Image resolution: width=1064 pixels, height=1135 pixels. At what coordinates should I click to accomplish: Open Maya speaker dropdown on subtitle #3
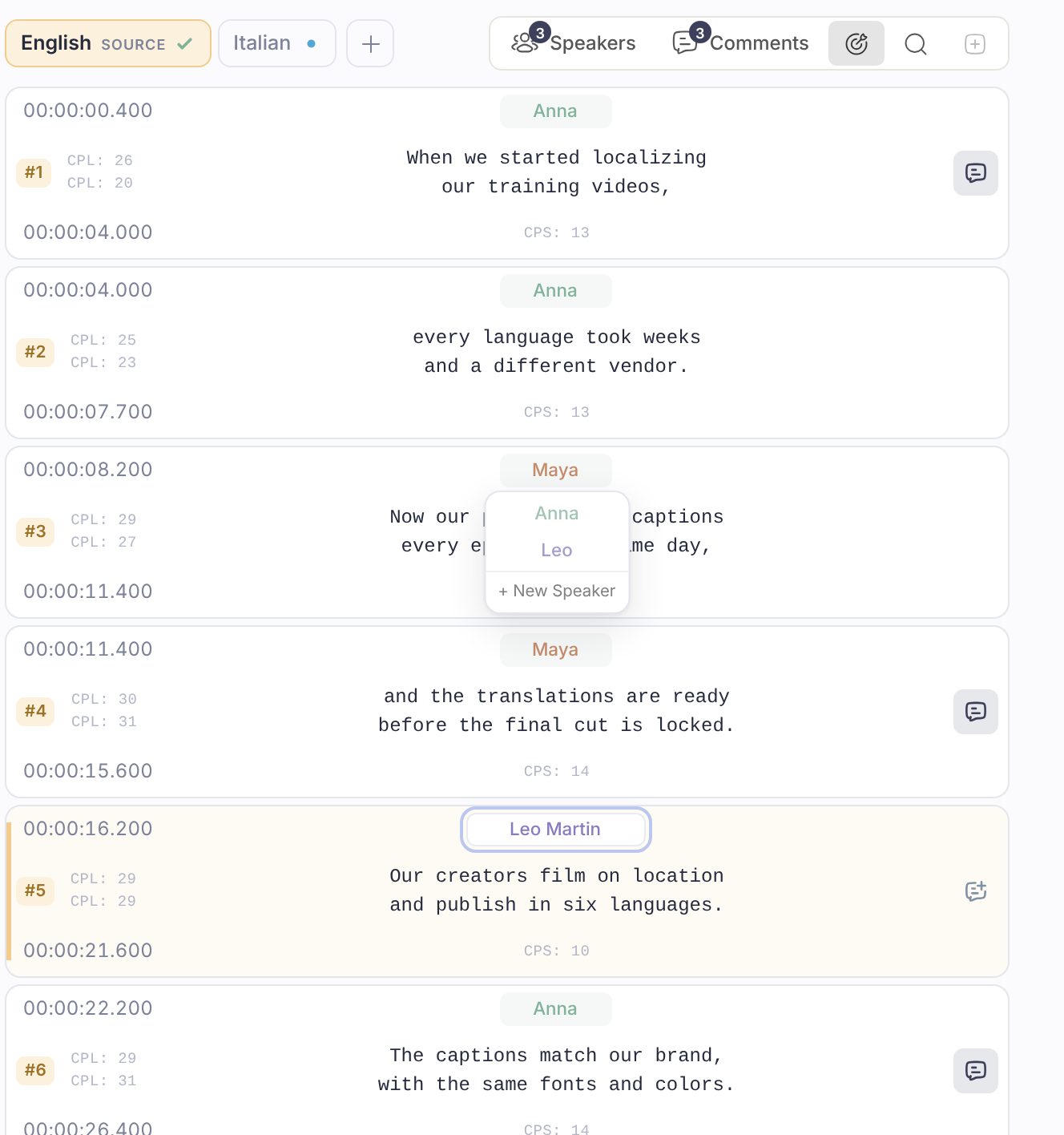(555, 470)
